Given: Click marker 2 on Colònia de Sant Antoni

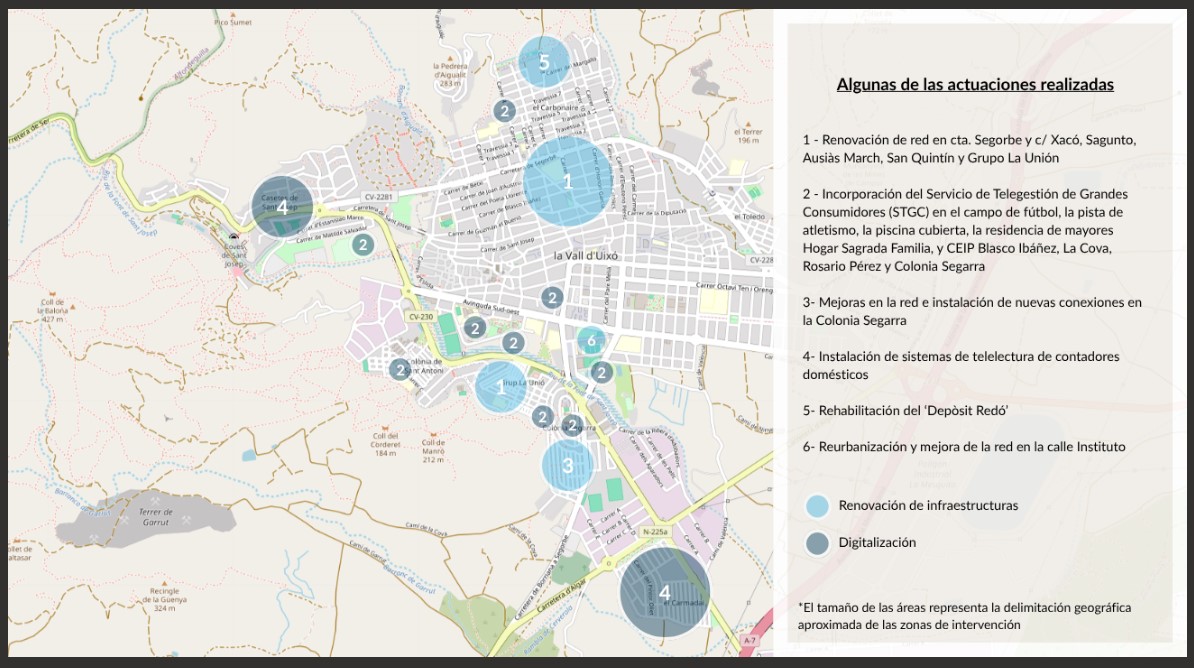Looking at the screenshot, I should click(400, 369).
